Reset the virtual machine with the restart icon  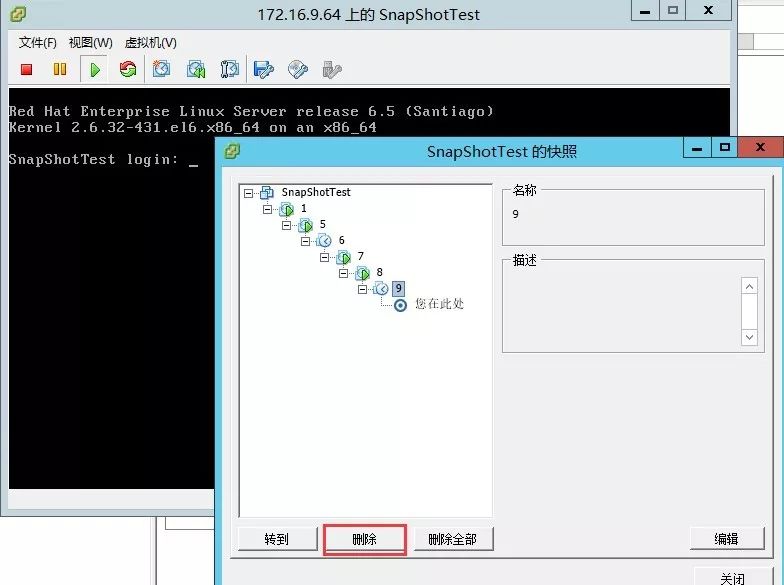128,69
